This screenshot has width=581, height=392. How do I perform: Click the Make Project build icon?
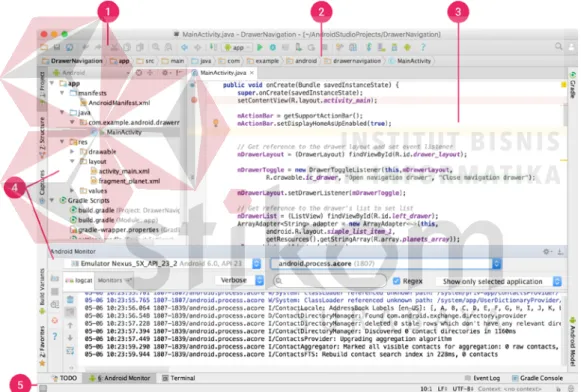coord(214,47)
